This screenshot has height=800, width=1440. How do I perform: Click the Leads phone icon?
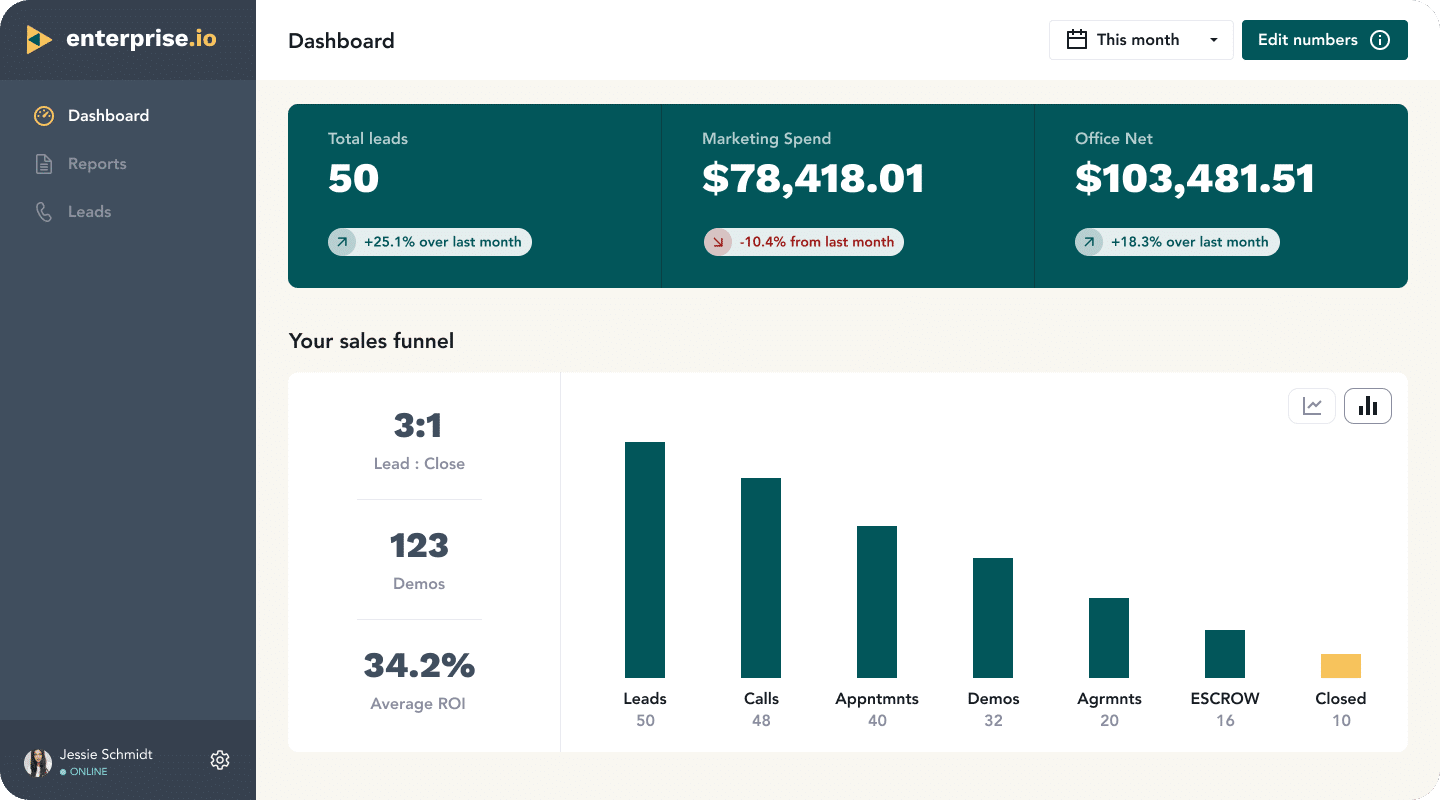pos(44,211)
